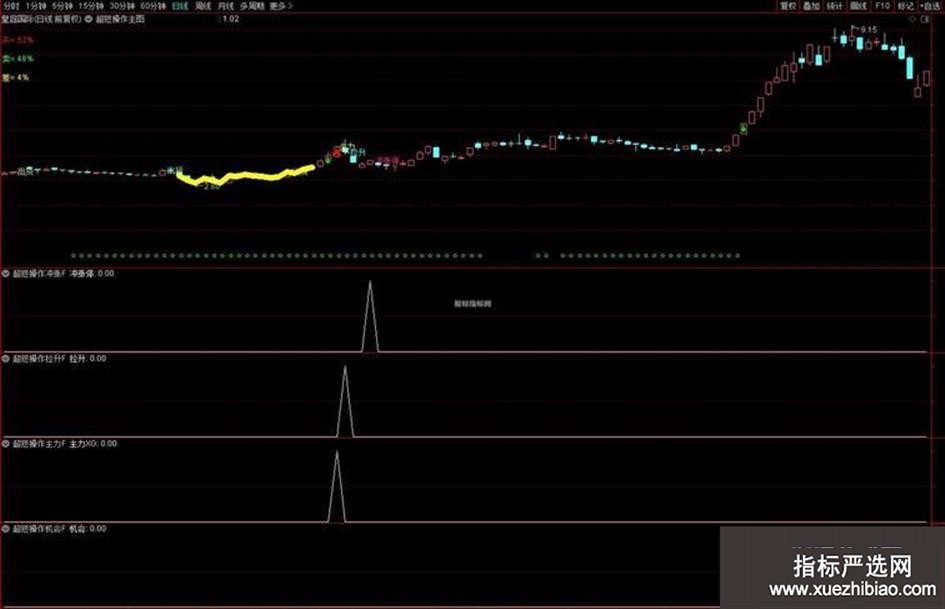
Task: Click the 拉升: 0.00 indicator label
Action: (x=87, y=359)
